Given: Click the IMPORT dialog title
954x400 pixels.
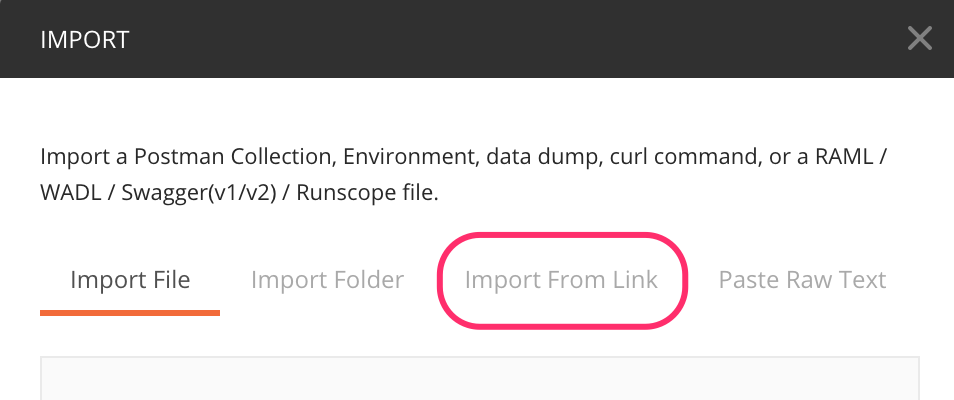Looking at the screenshot, I should tap(85, 40).
